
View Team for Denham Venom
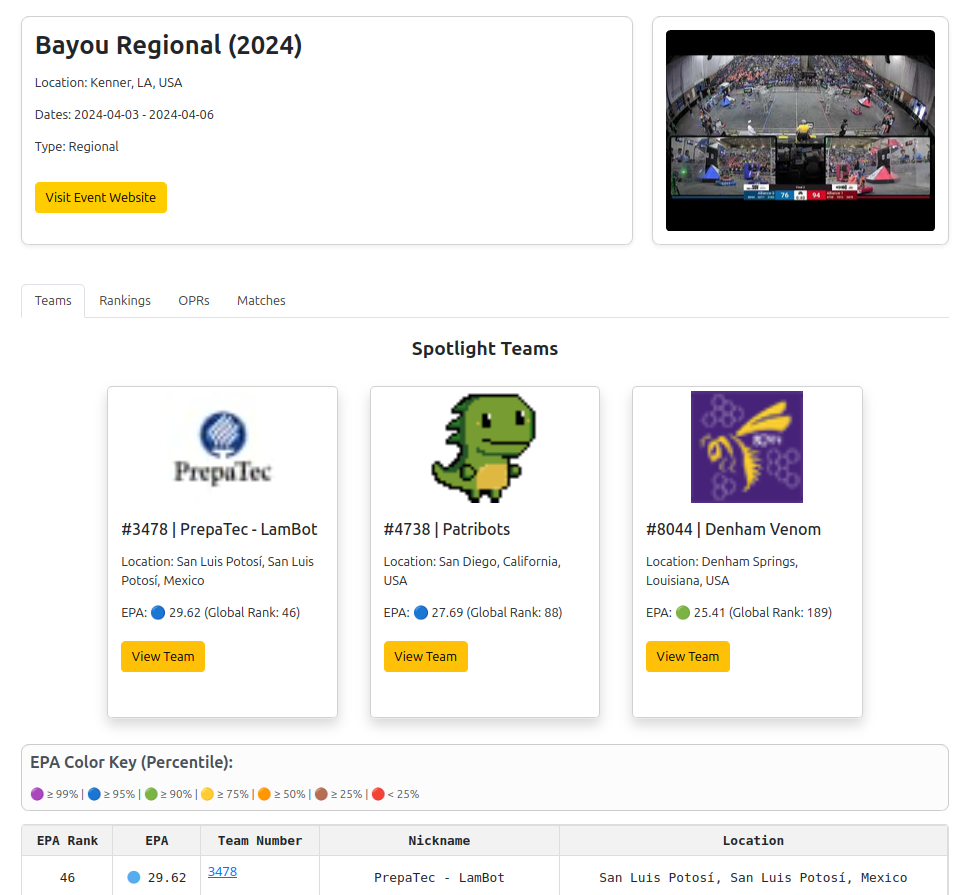pos(687,657)
